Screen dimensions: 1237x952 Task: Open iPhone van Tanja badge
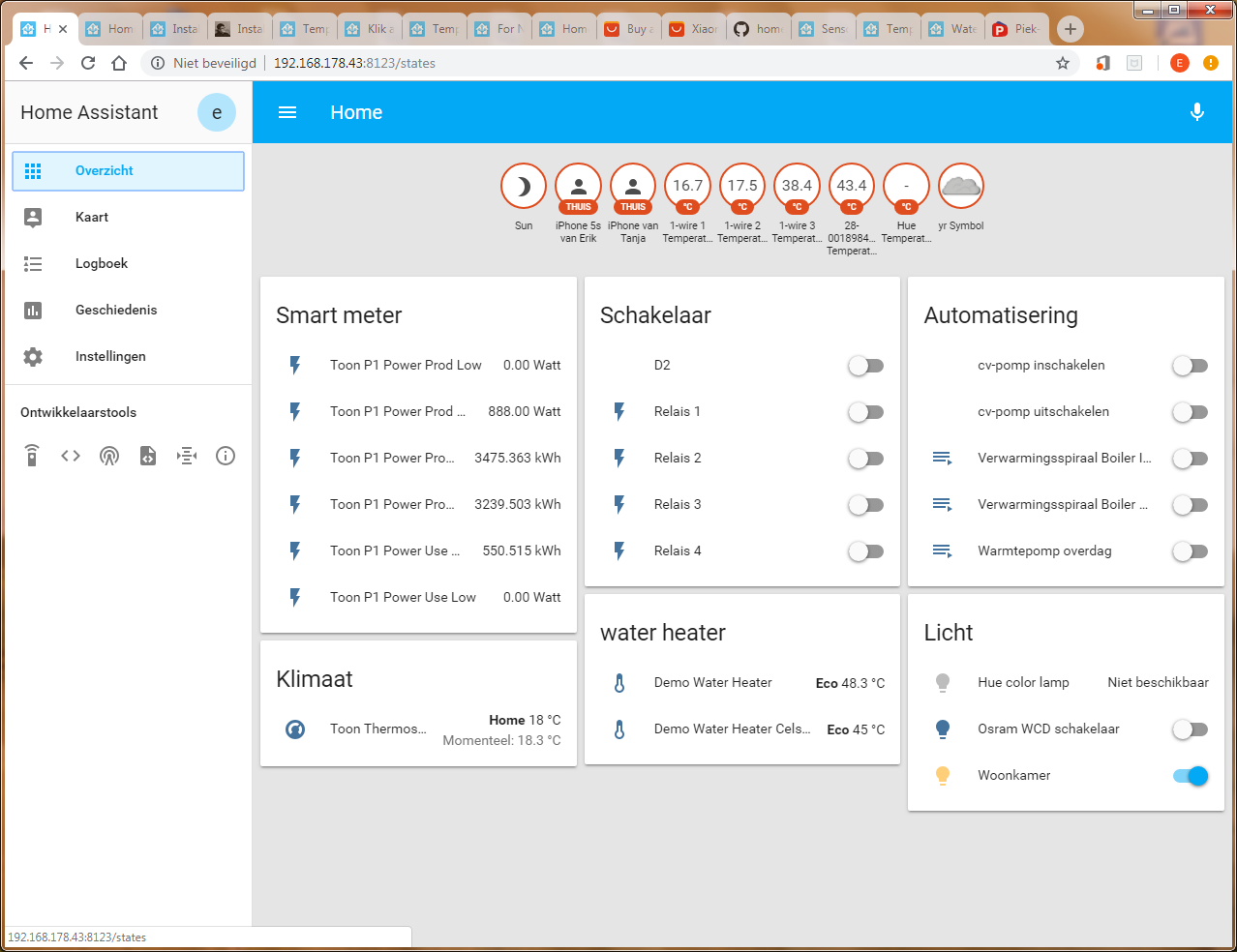633,186
